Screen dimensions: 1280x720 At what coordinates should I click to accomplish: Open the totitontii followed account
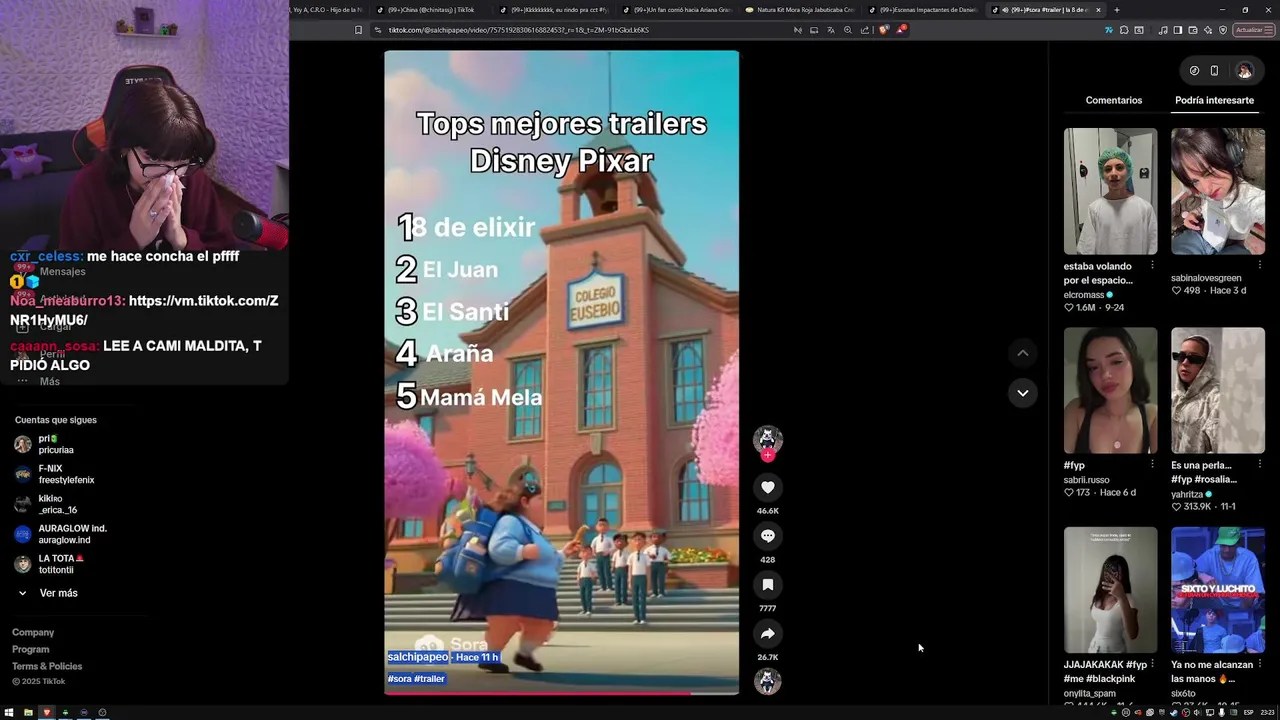(62, 564)
